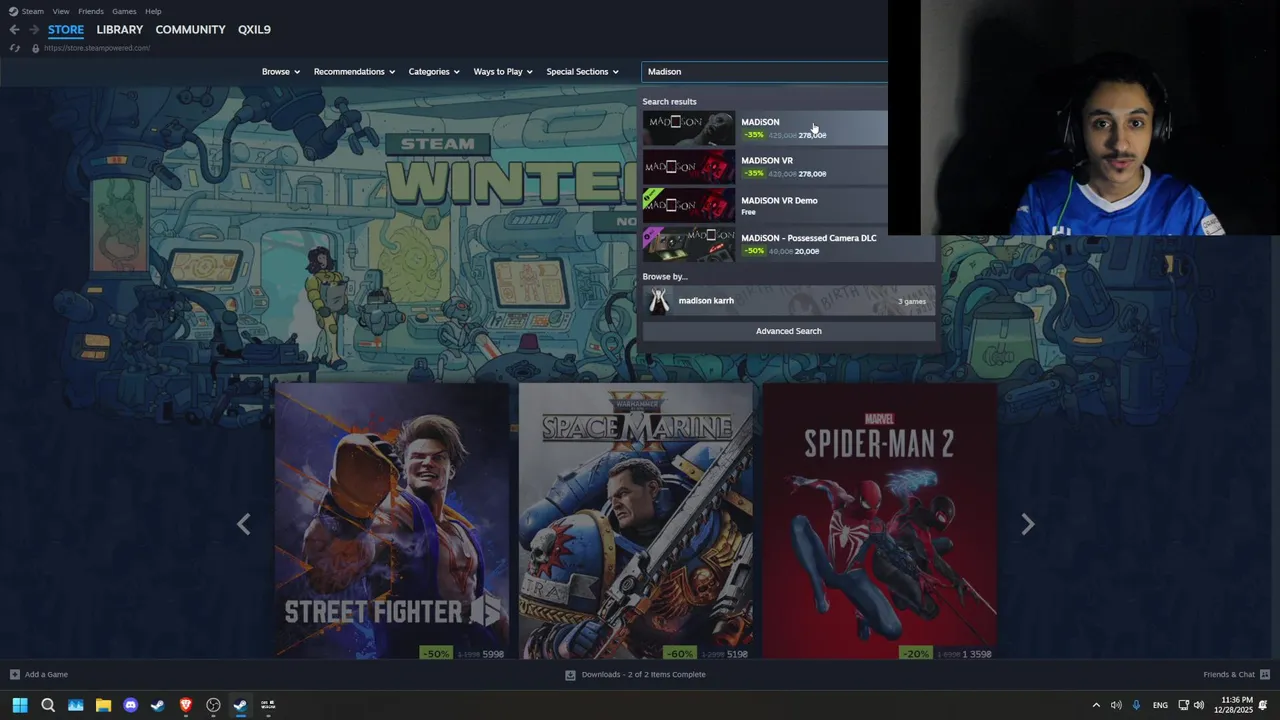The width and height of the screenshot is (1280, 720).
Task: Open File Explorer from the taskbar
Action: [103, 705]
